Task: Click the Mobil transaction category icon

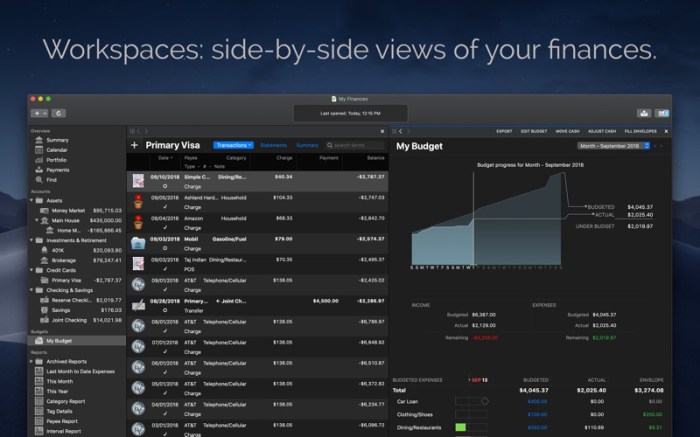Action: [x=137, y=244]
